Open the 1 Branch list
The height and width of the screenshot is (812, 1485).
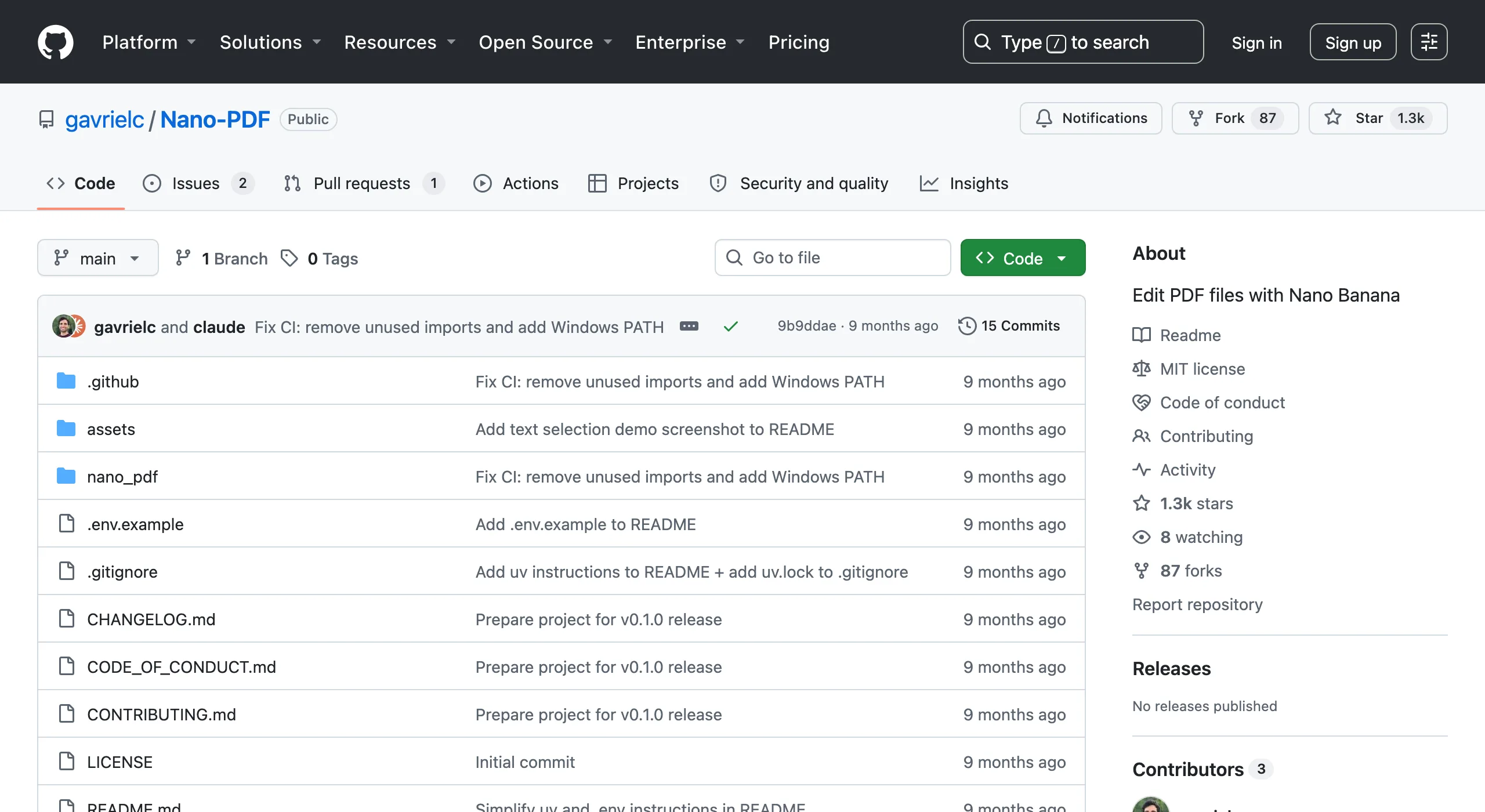222,258
